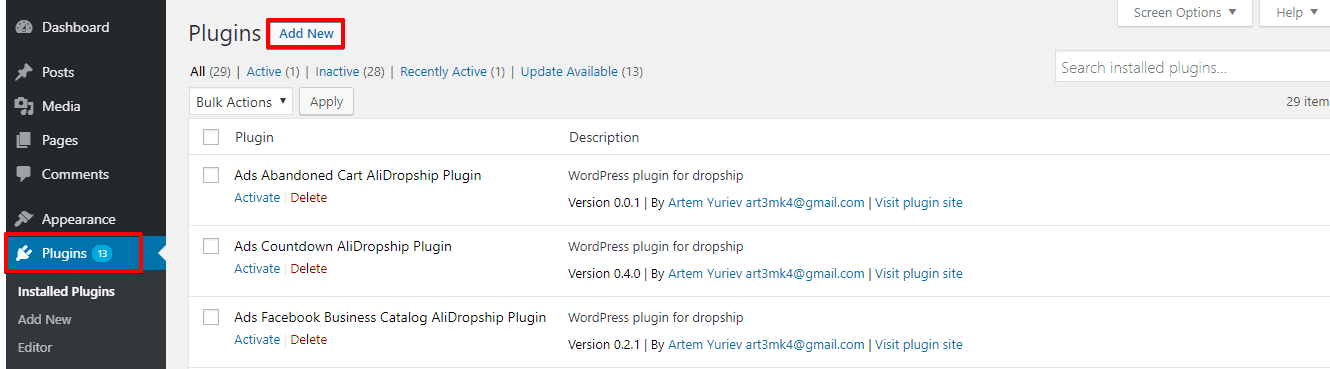Click the Appearance paintbrush icon
The width and height of the screenshot is (1330, 369).
pyautogui.click(x=25, y=219)
